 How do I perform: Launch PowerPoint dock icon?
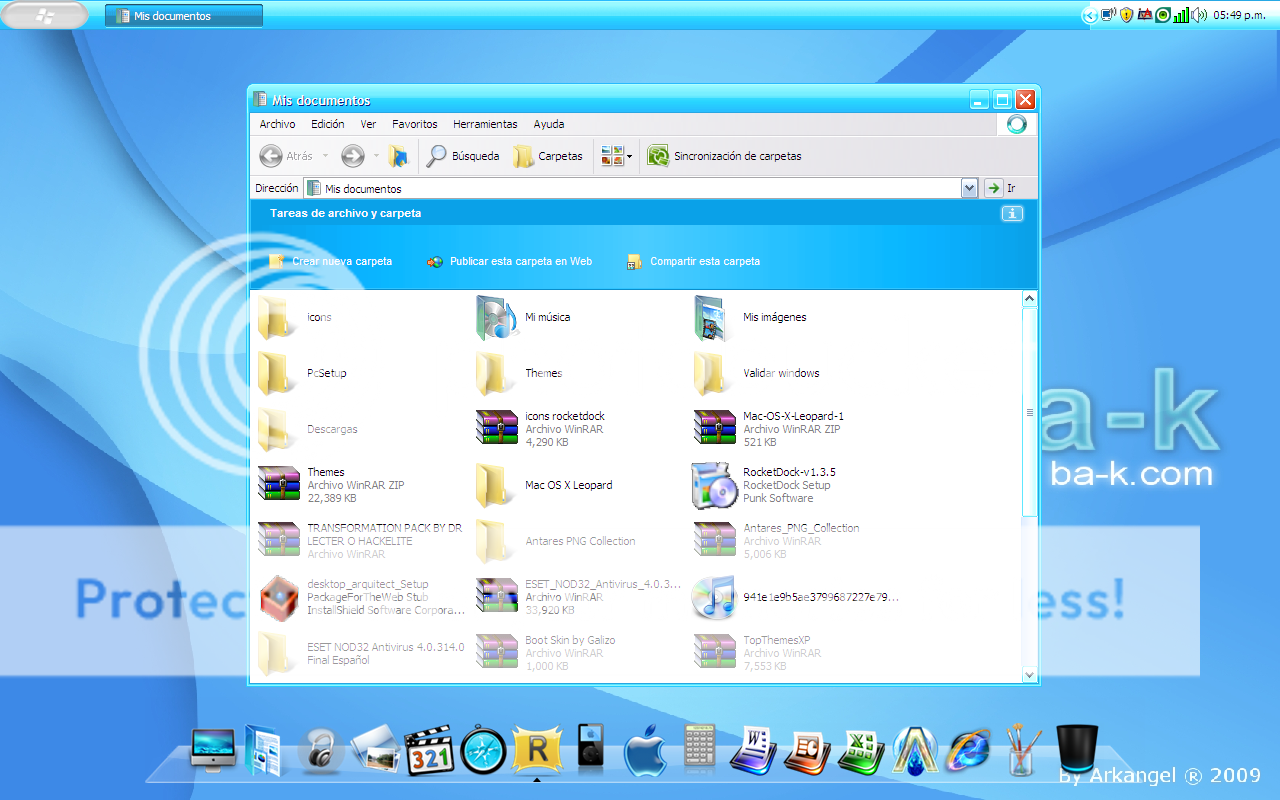click(x=808, y=752)
